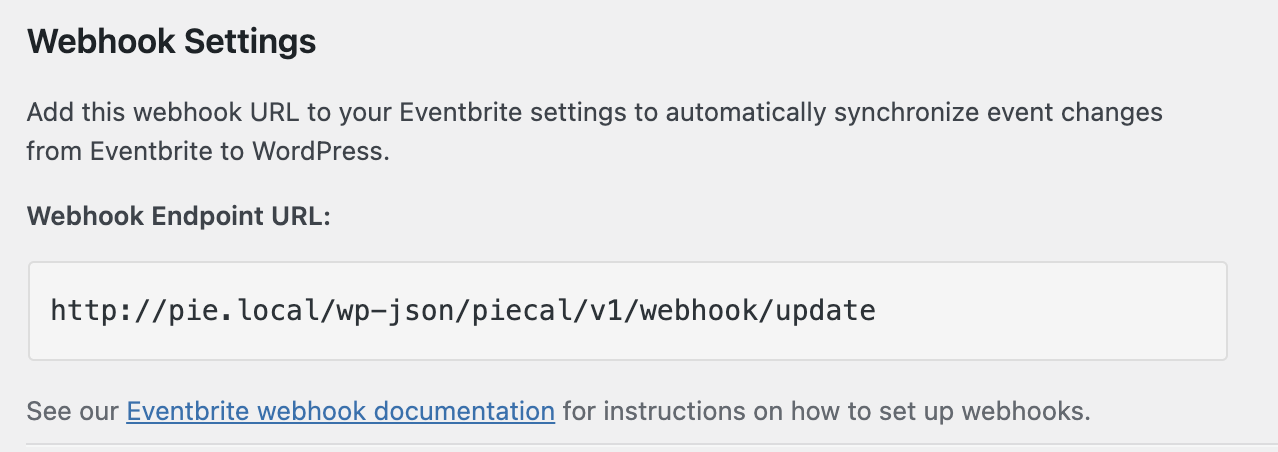1278x452 pixels.
Task: Click the 'from Eventbrite to WordPress' line
Action: pos(206,152)
